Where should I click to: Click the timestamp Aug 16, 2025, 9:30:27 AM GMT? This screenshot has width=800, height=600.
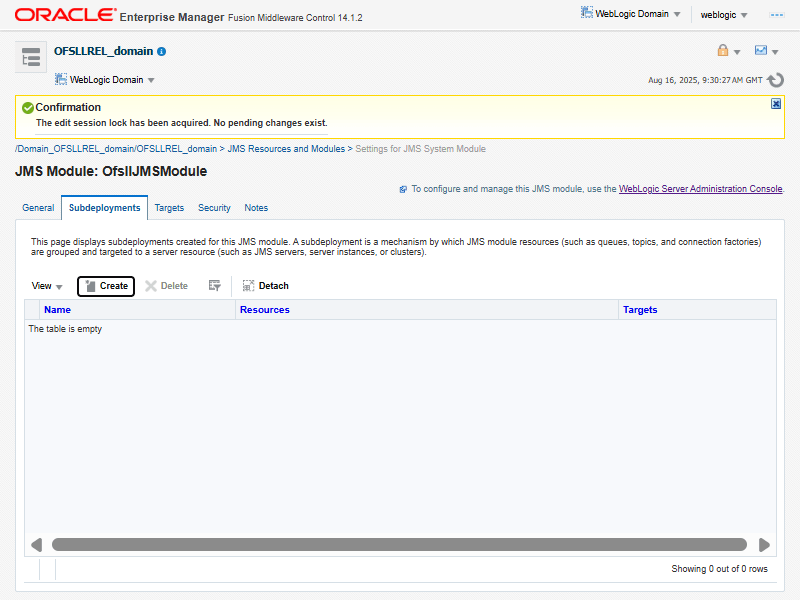pyautogui.click(x=705, y=80)
